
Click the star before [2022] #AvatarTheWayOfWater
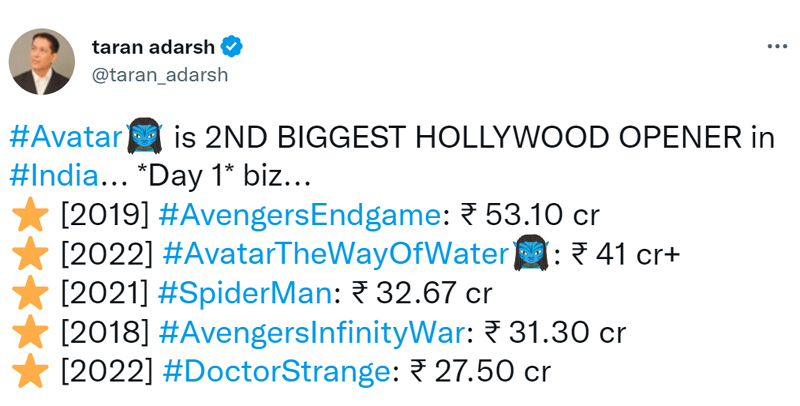[x=29, y=254]
